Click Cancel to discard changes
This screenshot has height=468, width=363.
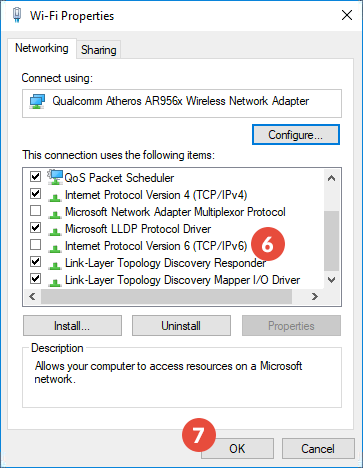(318, 449)
